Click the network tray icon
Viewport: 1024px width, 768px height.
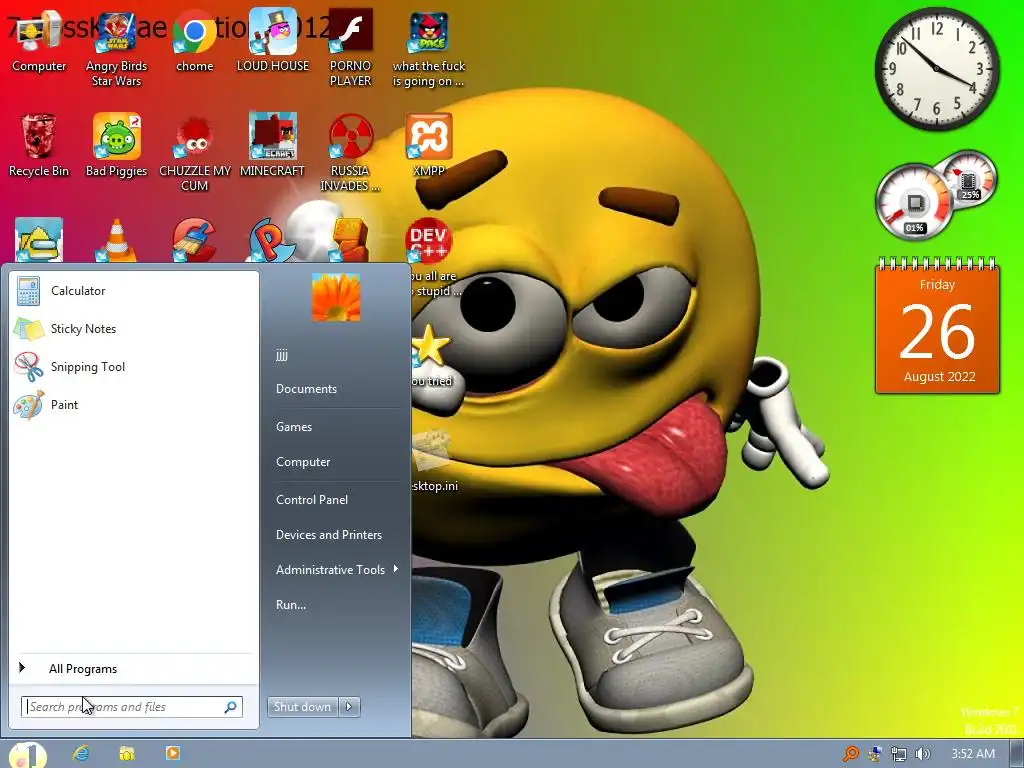point(899,754)
